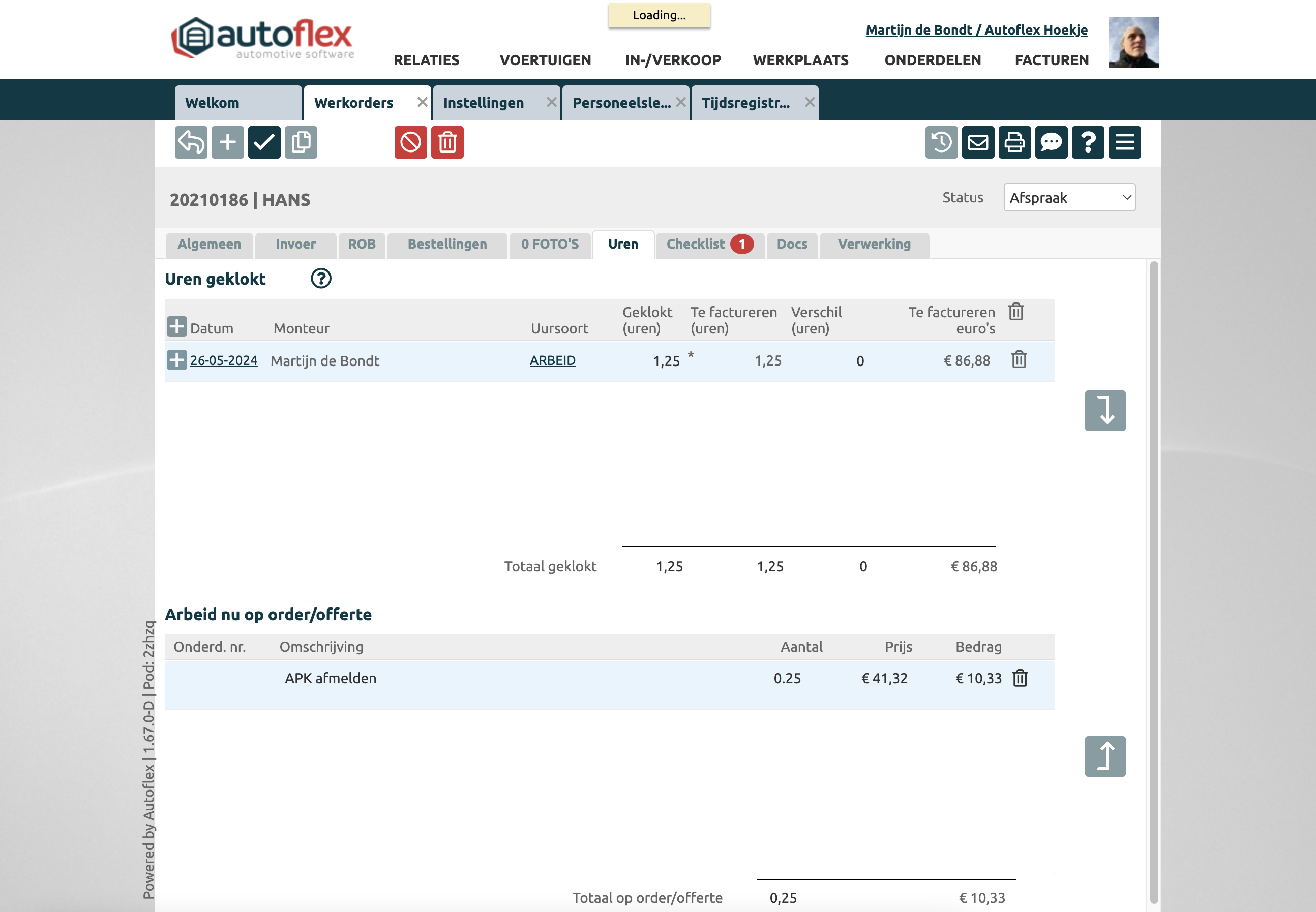Screen dimensions: 1316x912
Task: Click the red cancel circle icon
Action: pyautogui.click(x=410, y=142)
